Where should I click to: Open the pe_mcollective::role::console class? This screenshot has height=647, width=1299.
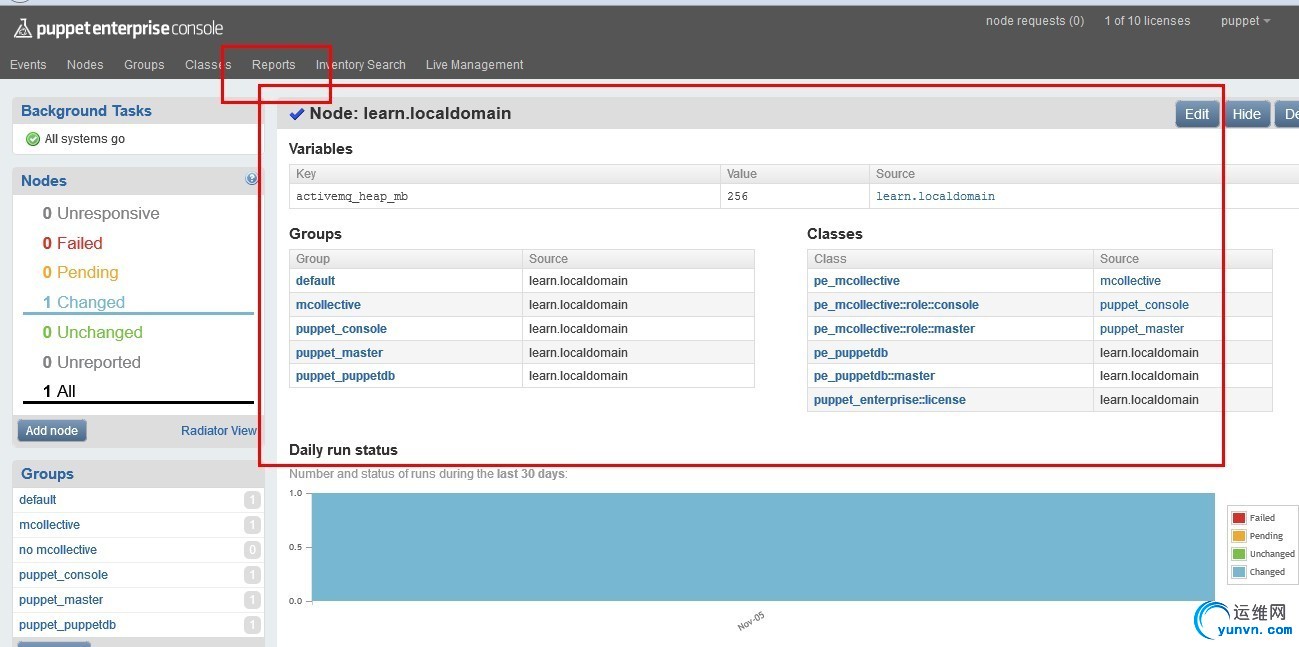tap(896, 305)
